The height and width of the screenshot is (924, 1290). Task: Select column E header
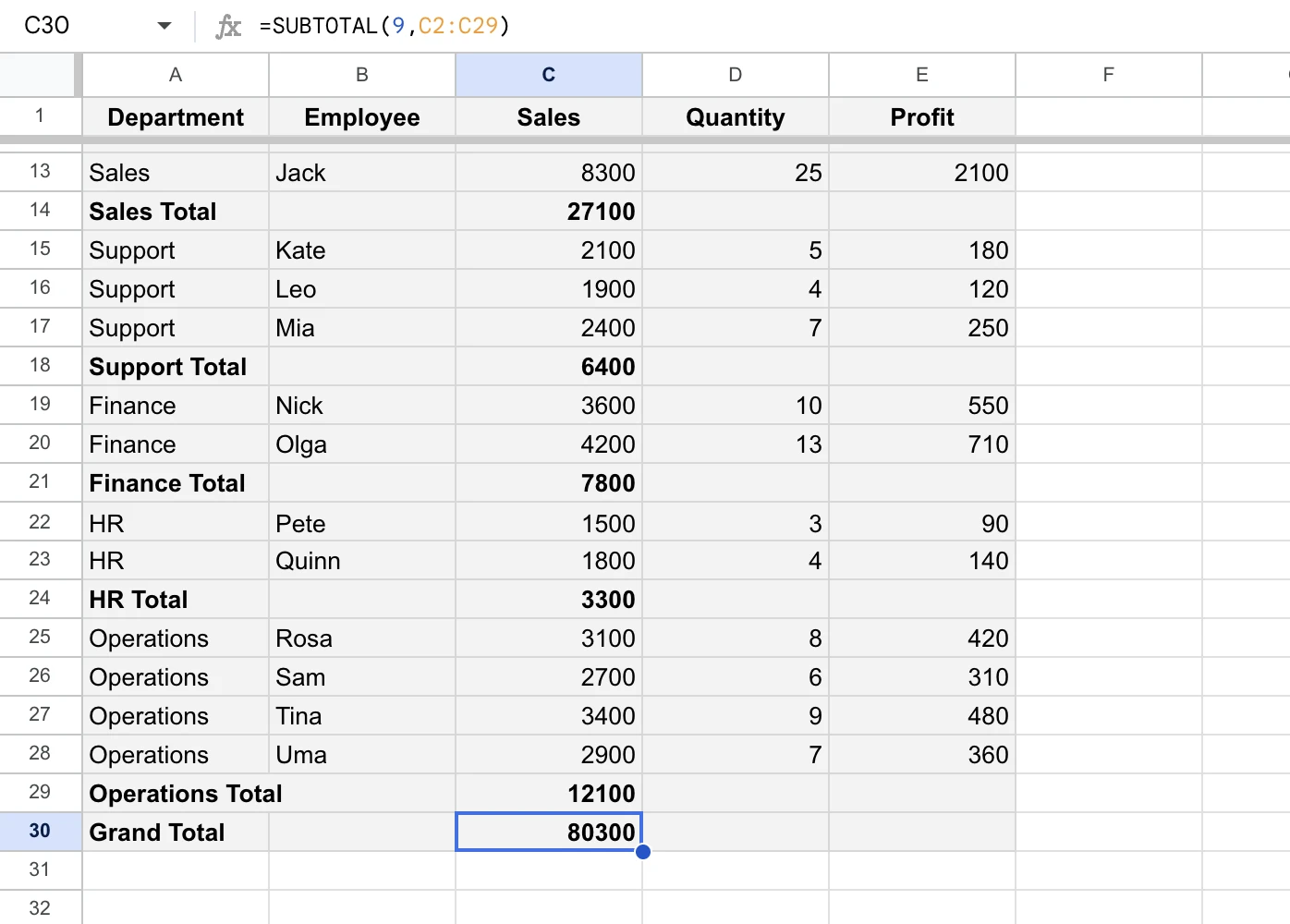(922, 75)
